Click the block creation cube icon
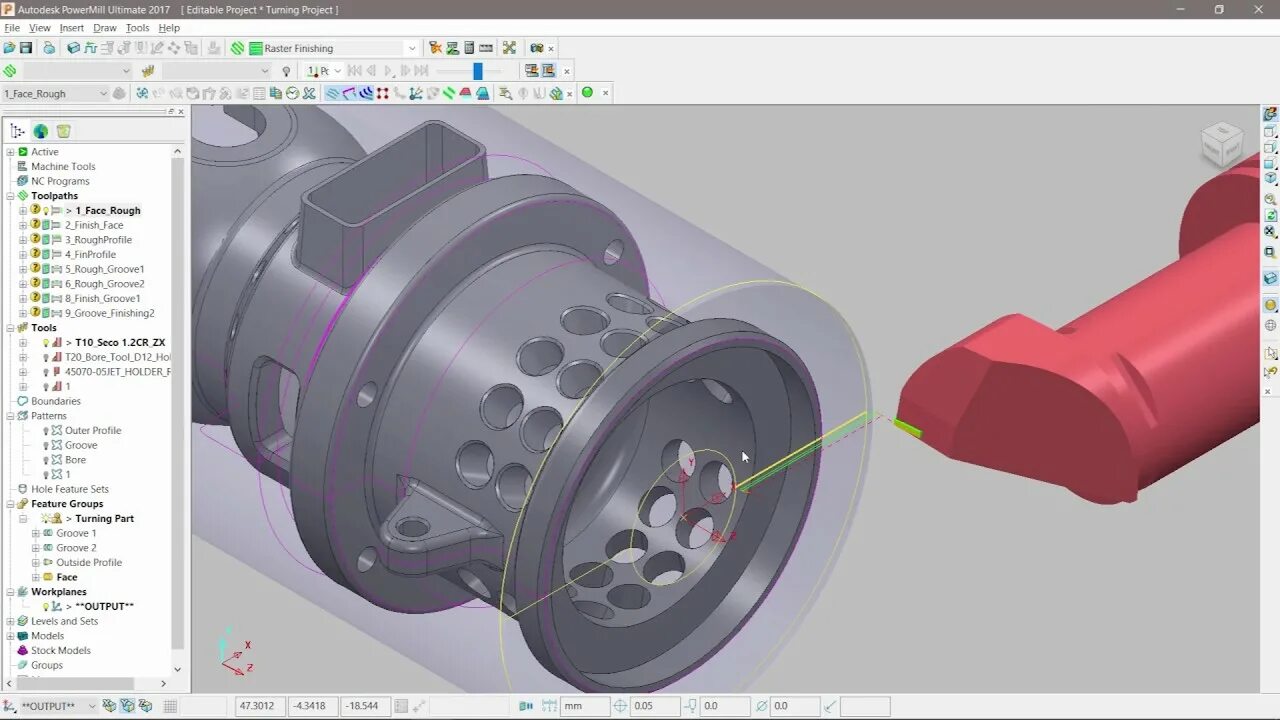 (x=73, y=48)
